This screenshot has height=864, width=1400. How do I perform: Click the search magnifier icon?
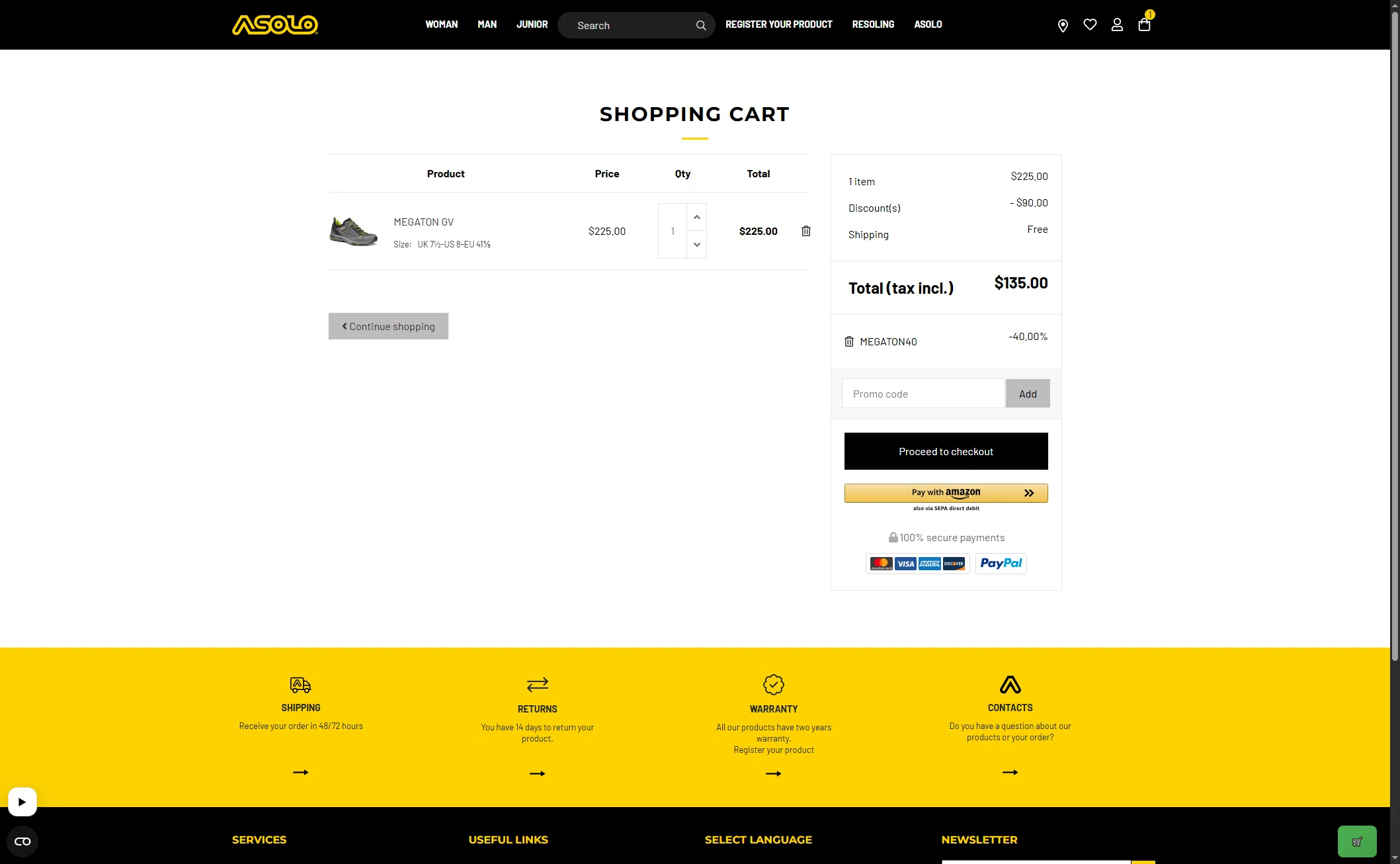coord(701,25)
